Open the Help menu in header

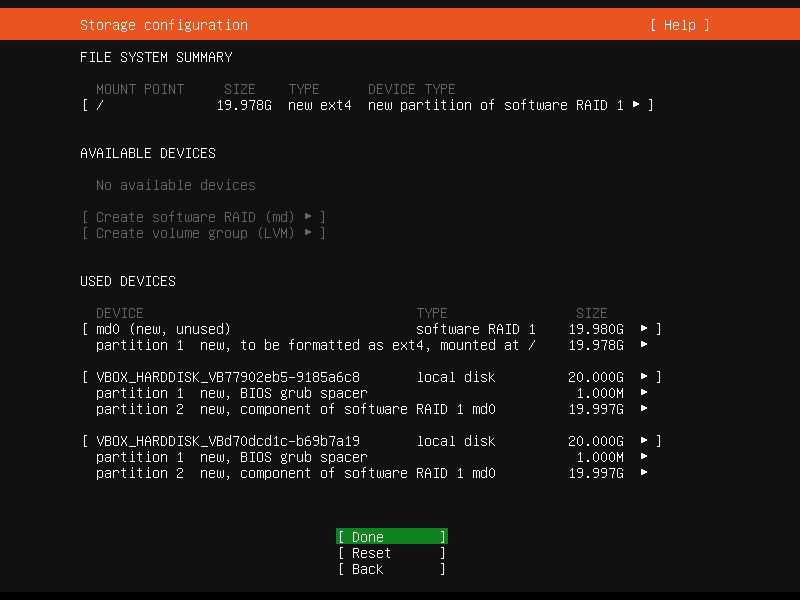679,25
